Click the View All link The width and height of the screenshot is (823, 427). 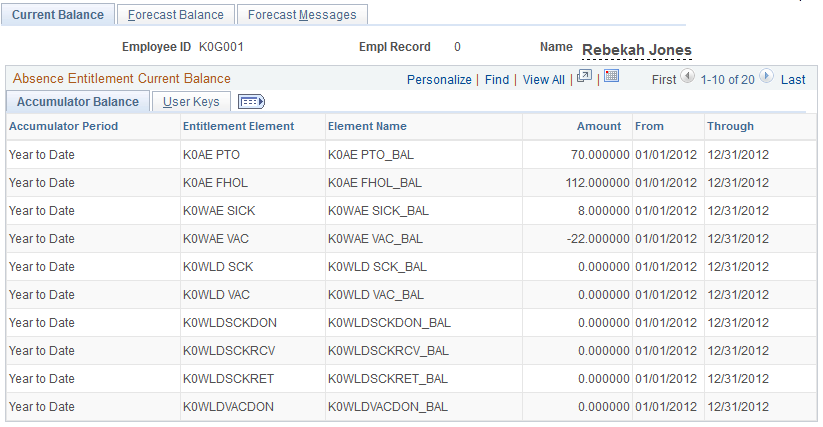[544, 80]
